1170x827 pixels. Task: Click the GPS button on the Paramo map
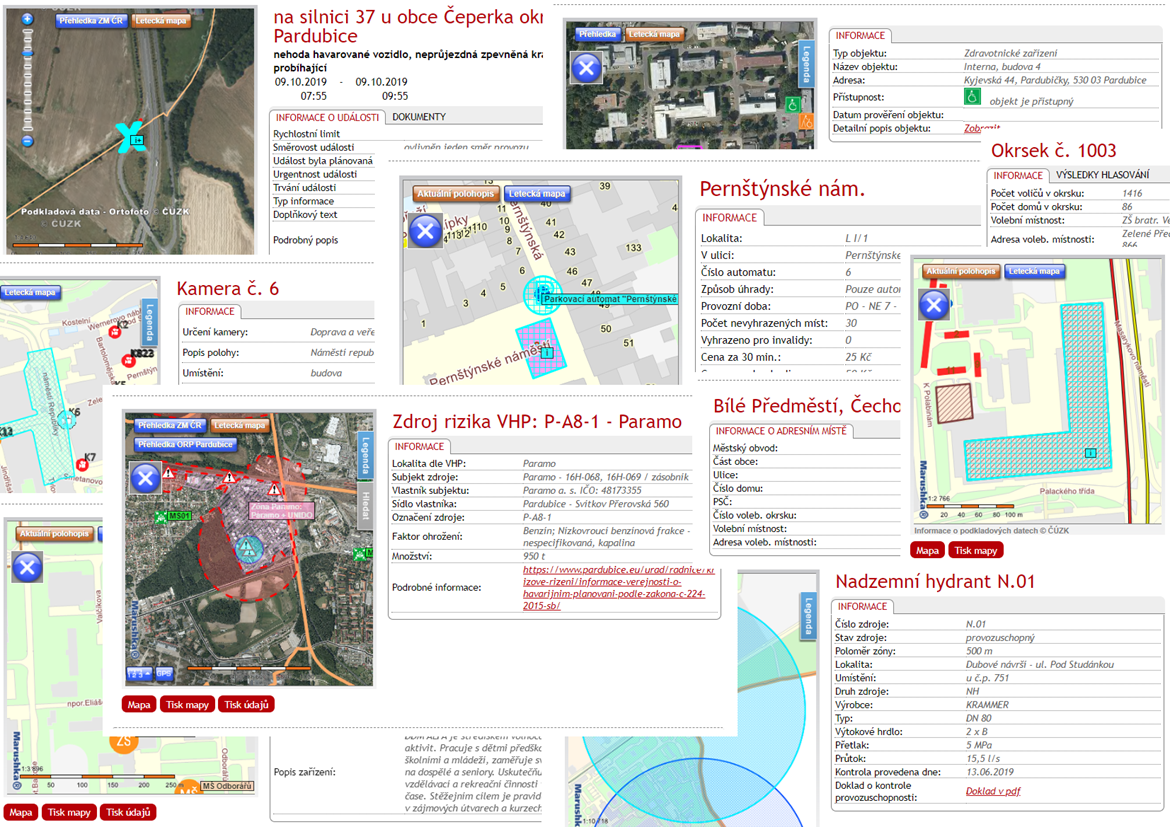(163, 673)
